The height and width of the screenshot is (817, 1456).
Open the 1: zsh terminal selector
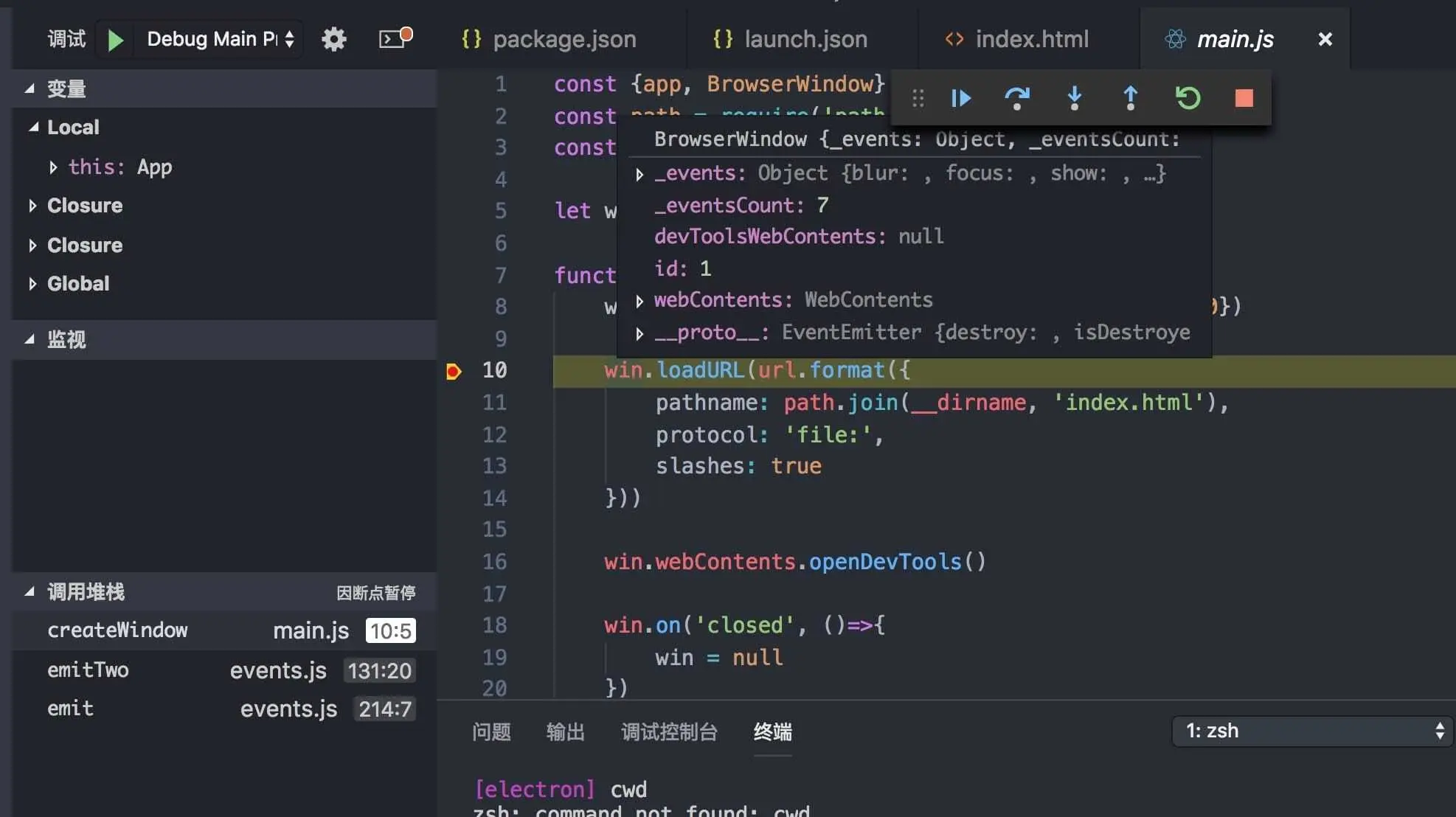coord(1312,731)
